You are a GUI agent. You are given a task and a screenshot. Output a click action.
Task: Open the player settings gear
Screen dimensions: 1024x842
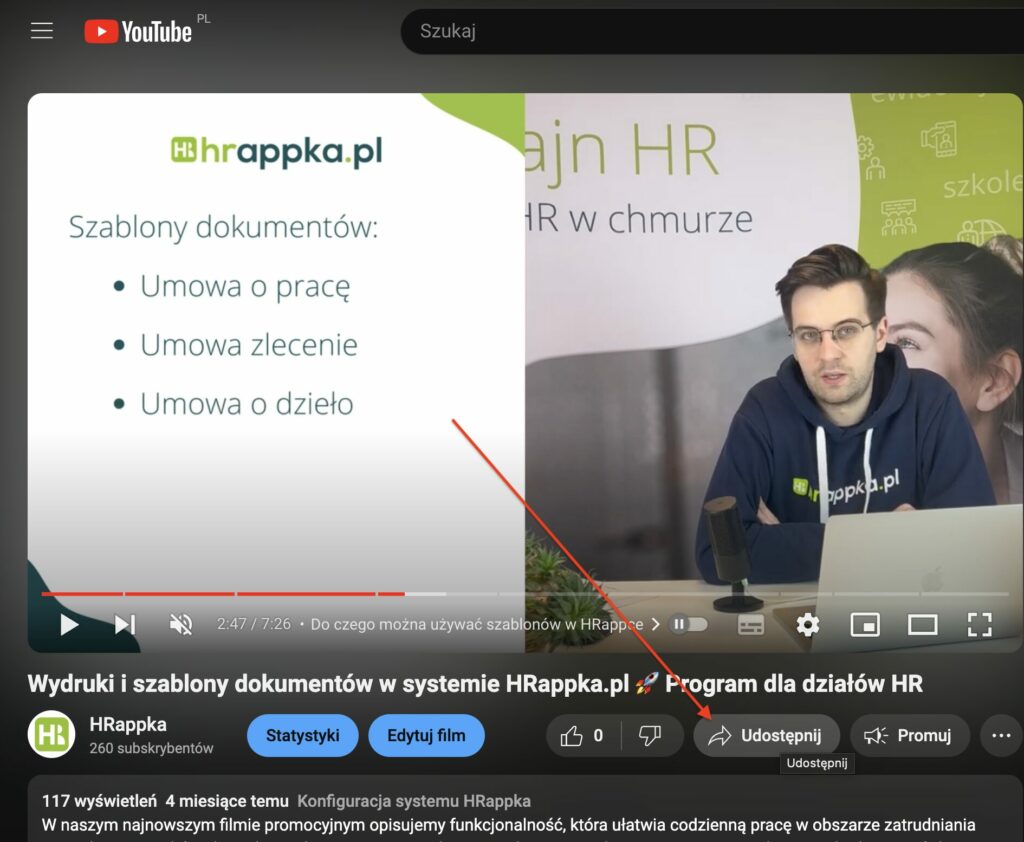pos(807,625)
